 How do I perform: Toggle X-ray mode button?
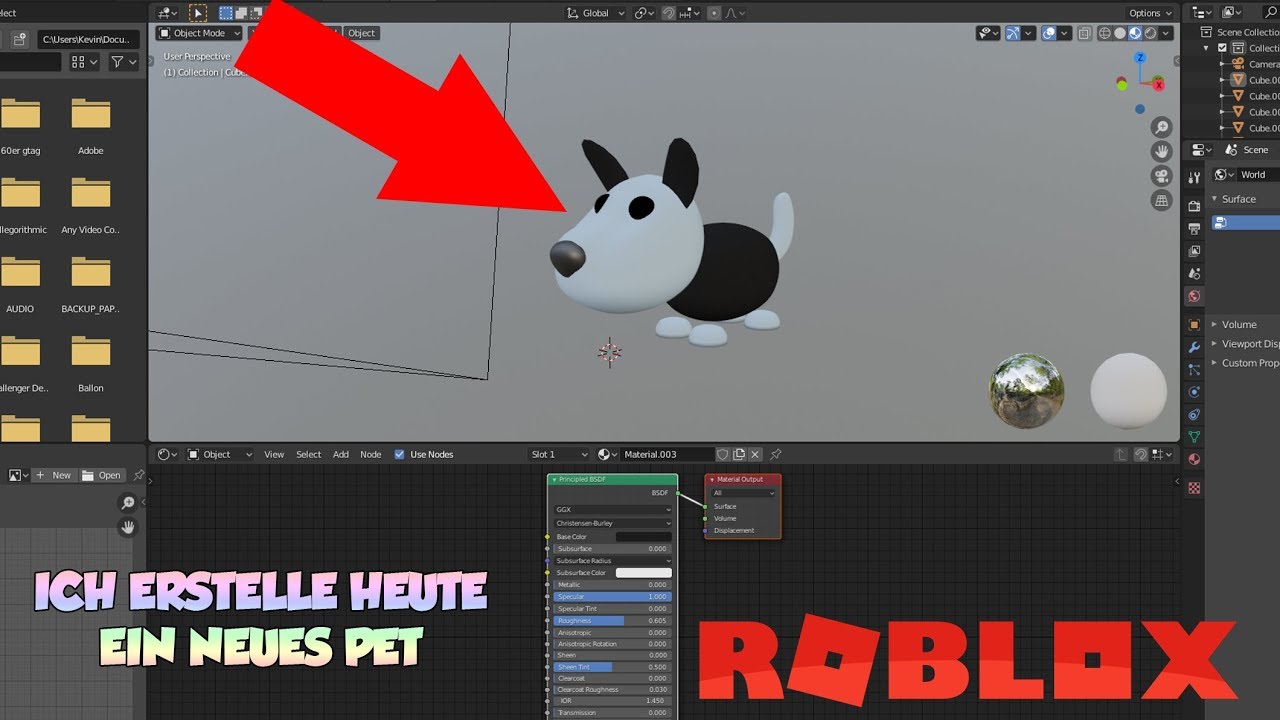[x=1086, y=33]
